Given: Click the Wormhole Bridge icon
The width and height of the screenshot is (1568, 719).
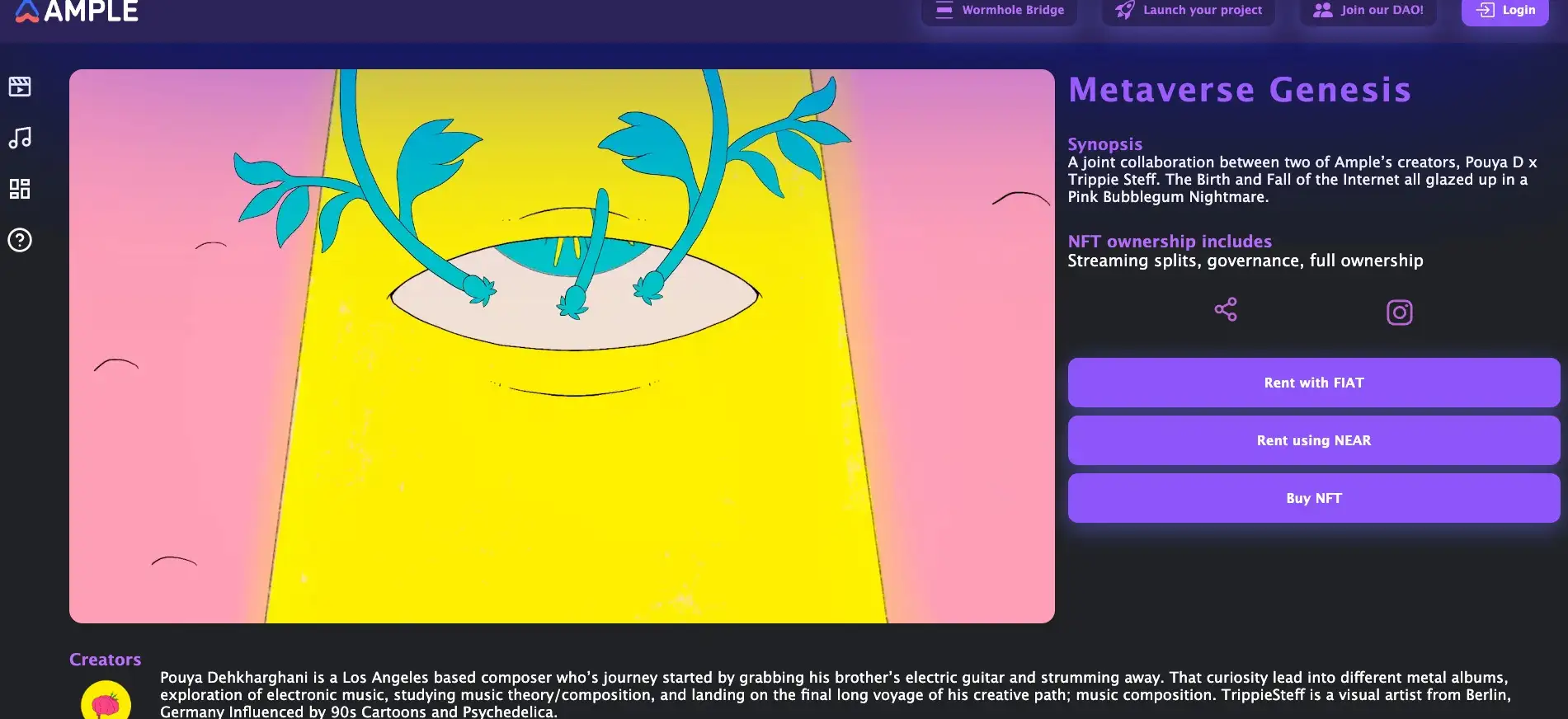Looking at the screenshot, I should 944,10.
